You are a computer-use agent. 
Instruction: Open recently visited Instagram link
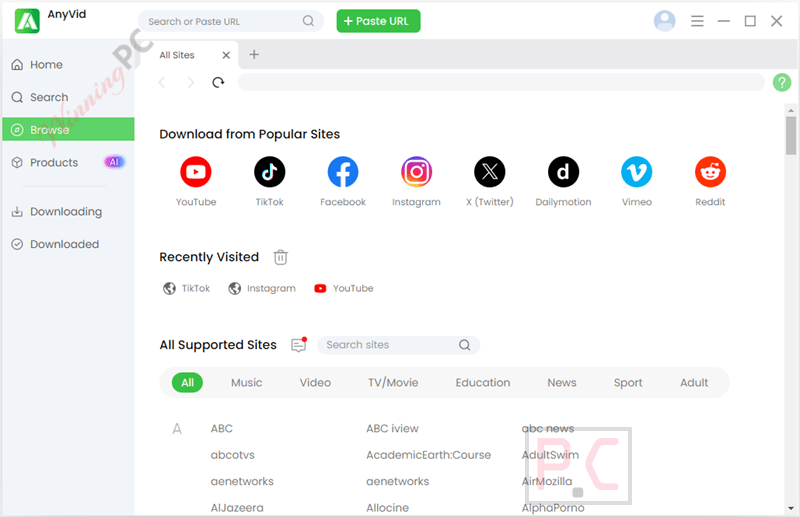[x=262, y=288]
